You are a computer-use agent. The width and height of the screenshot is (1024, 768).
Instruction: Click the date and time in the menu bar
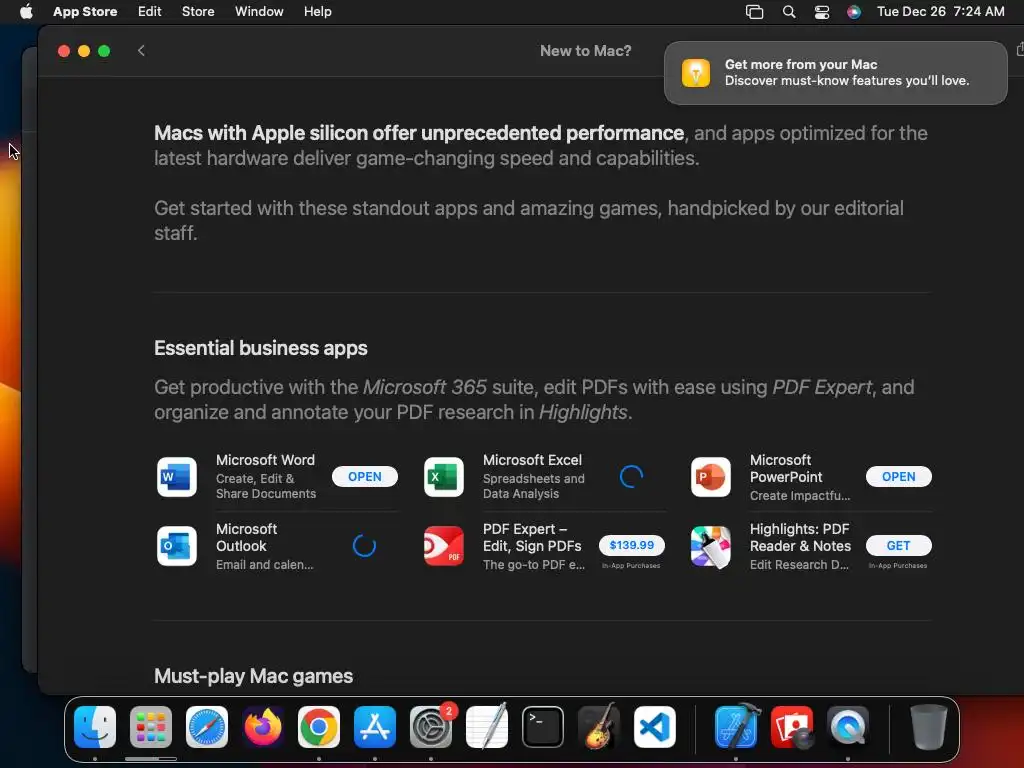pyautogui.click(x=940, y=11)
